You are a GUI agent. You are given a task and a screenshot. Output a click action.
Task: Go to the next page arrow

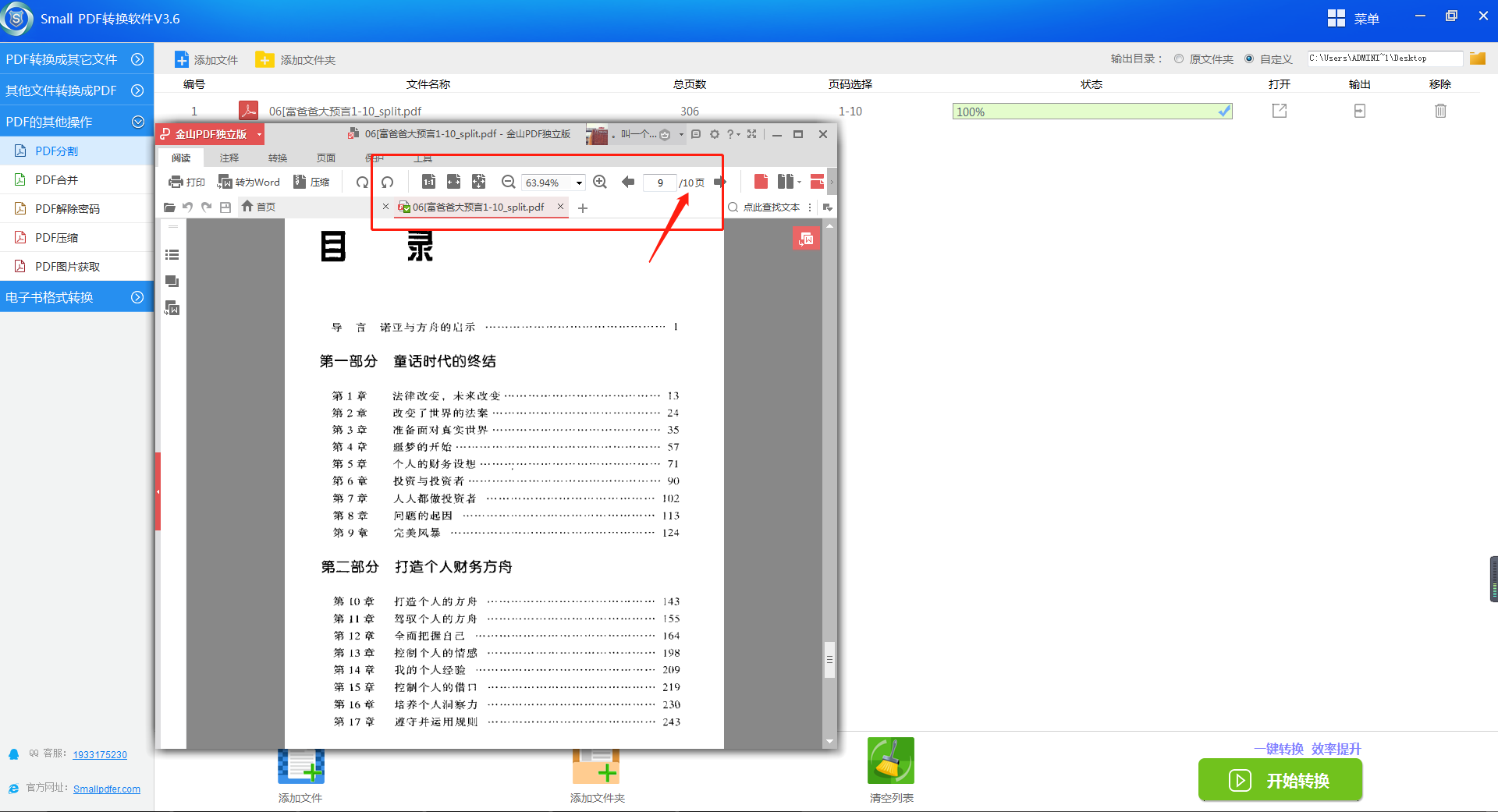click(719, 182)
